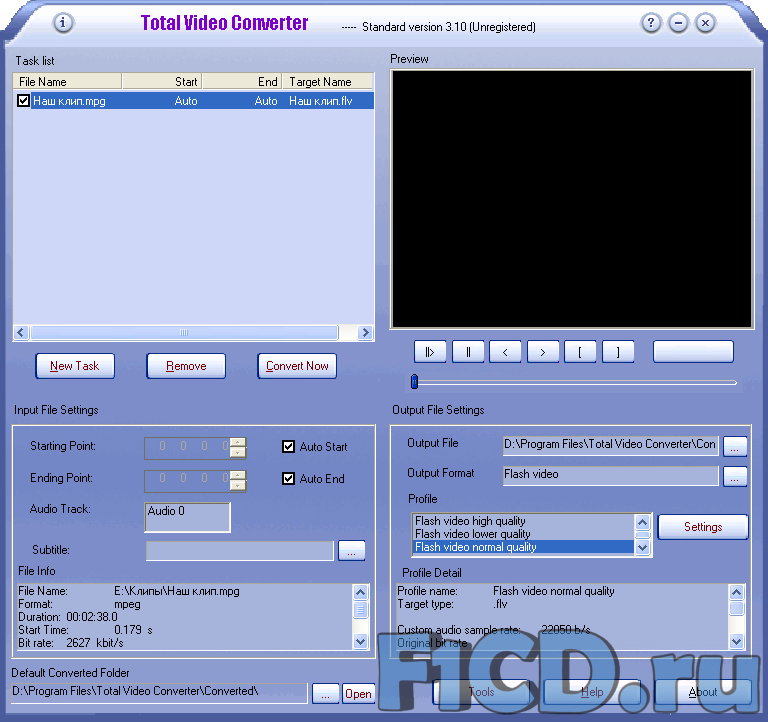Uncheck the Наш клип.mpg task checkbox
Viewport: 768px width, 722px height.
[x=23, y=100]
